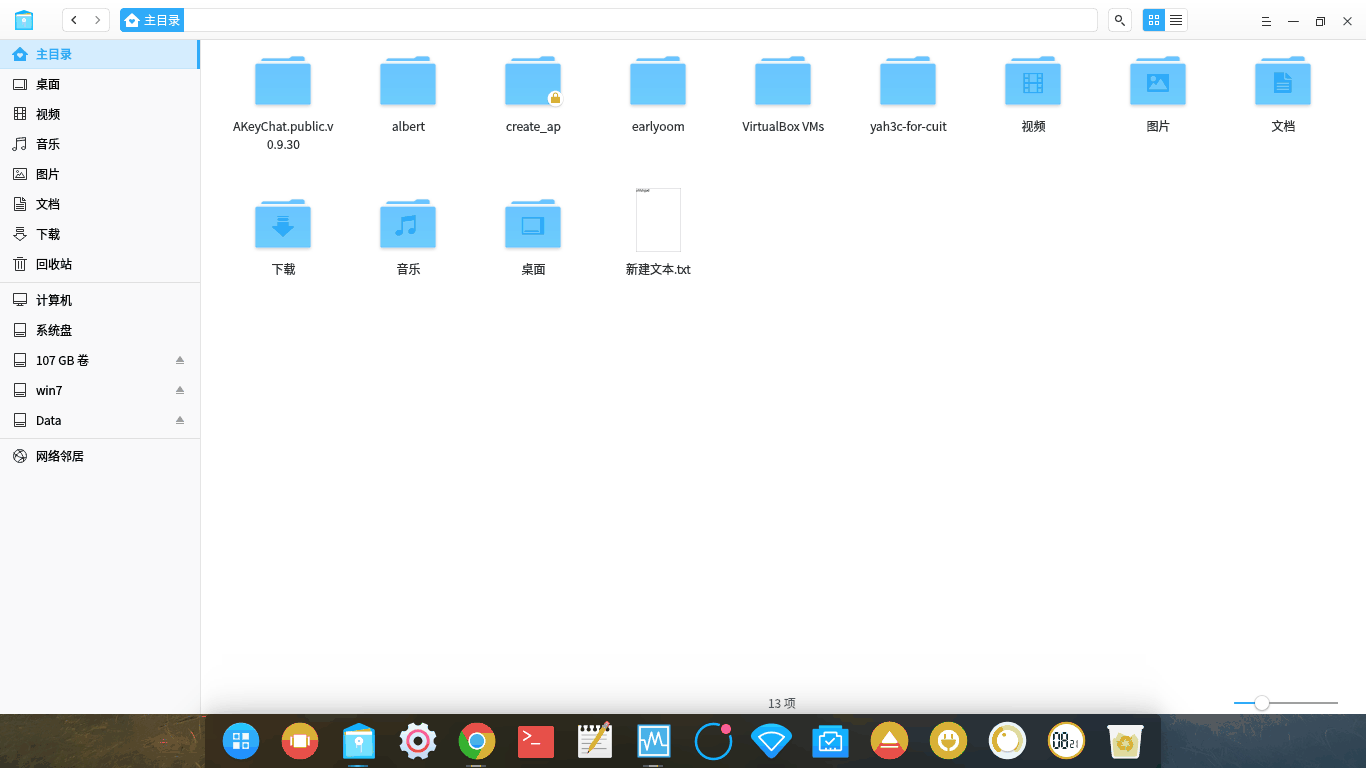Image resolution: width=1366 pixels, height=768 pixels.
Task: Click the digital clock in the dock
Action: [x=1067, y=741]
